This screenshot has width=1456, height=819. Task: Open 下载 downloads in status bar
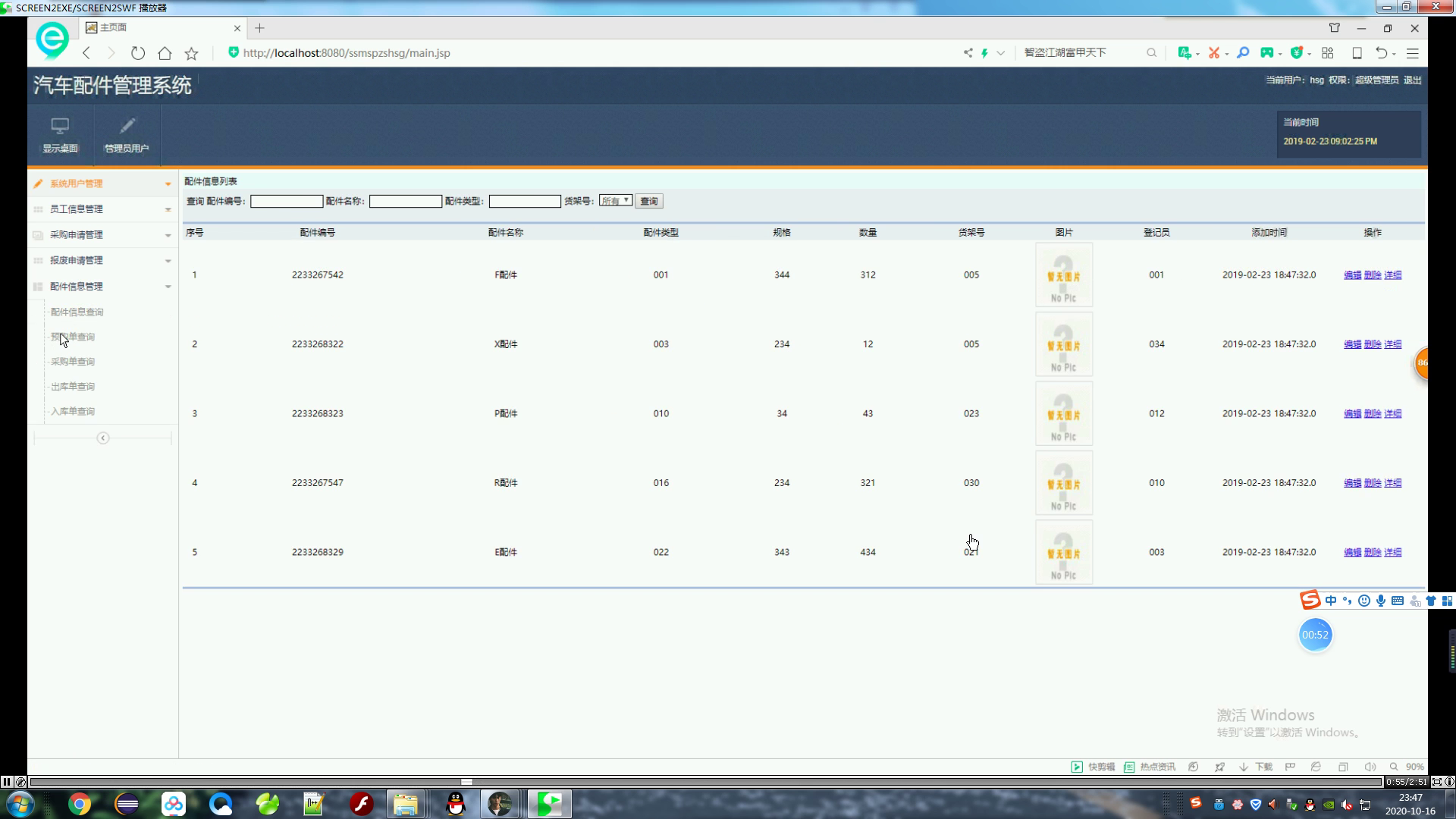(1256, 767)
